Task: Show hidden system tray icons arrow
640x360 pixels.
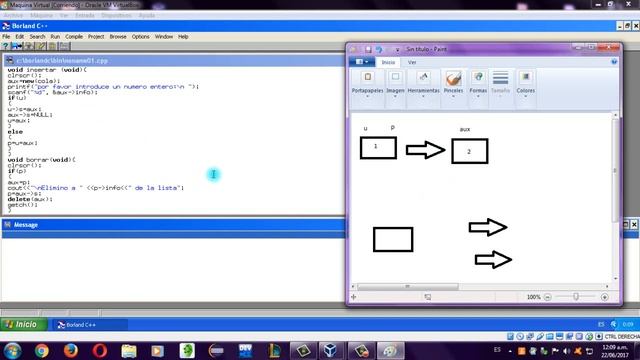Action: (x=510, y=351)
